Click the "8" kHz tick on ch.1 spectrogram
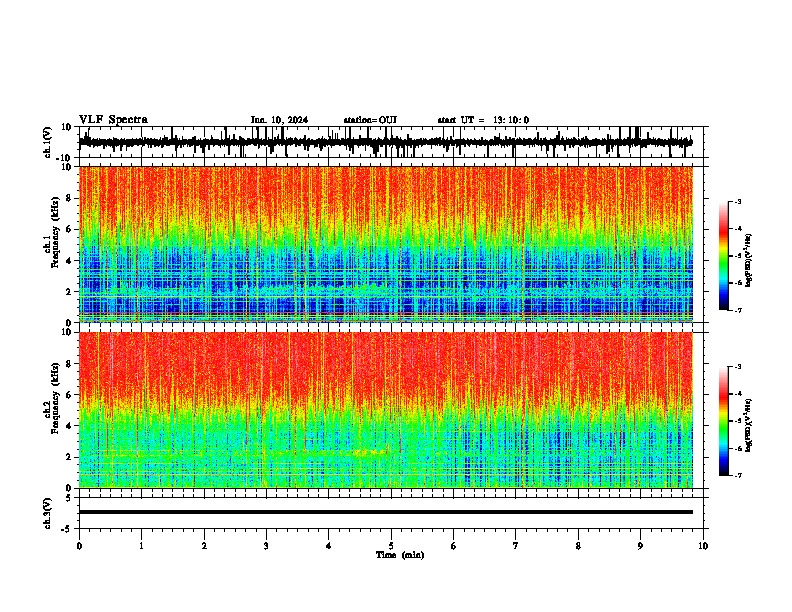 coord(70,198)
